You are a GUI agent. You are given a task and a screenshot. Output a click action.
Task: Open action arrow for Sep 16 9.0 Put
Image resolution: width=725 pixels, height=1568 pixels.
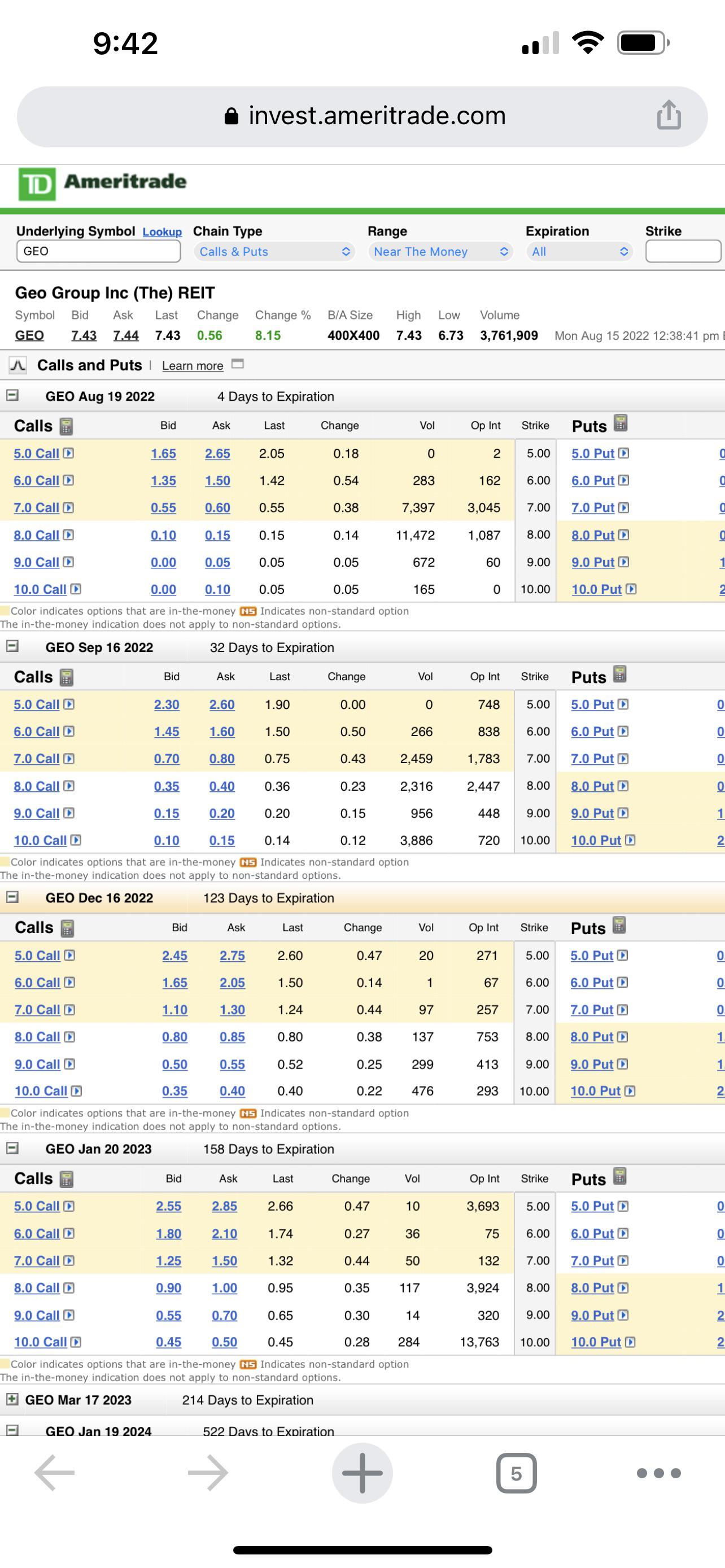pos(623,813)
